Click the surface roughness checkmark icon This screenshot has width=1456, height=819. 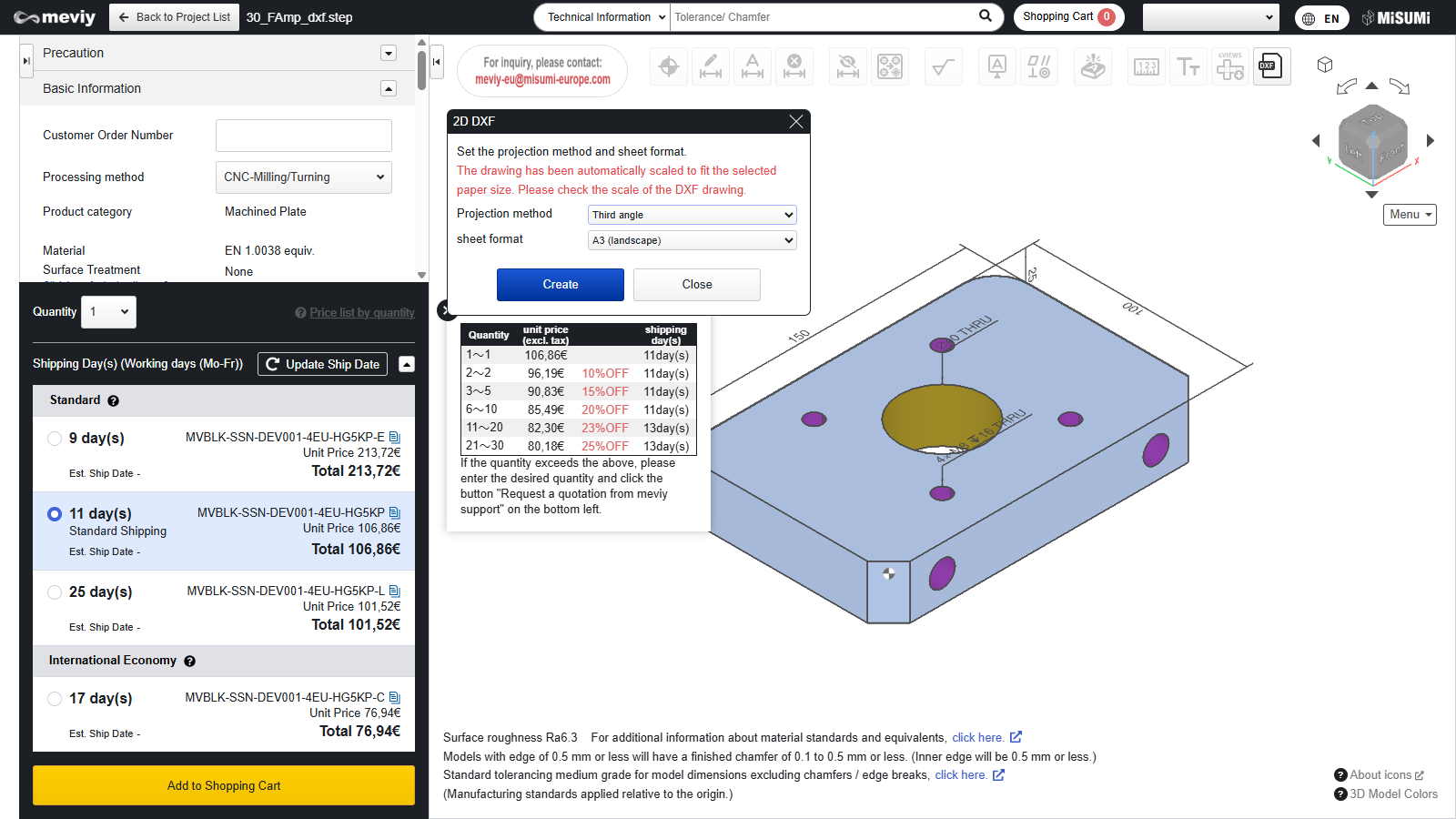click(x=944, y=66)
